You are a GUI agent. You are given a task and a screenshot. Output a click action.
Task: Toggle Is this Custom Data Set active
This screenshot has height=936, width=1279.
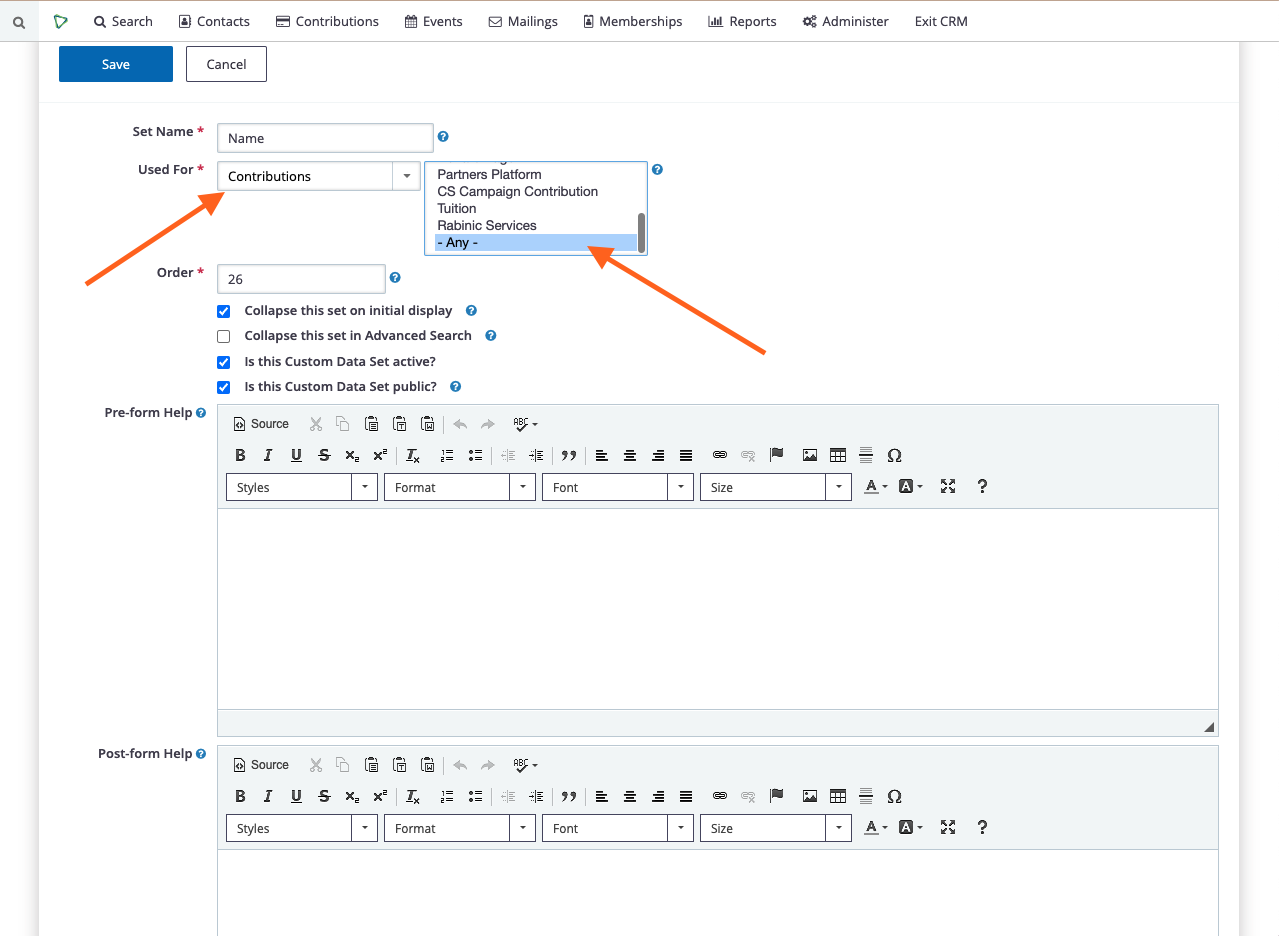pyautogui.click(x=224, y=362)
